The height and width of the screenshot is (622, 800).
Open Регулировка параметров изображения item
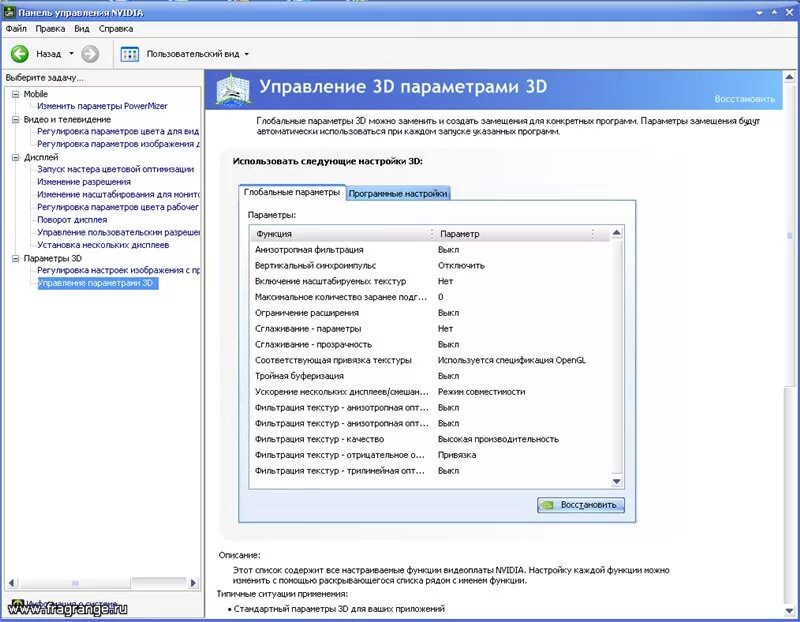(x=118, y=144)
